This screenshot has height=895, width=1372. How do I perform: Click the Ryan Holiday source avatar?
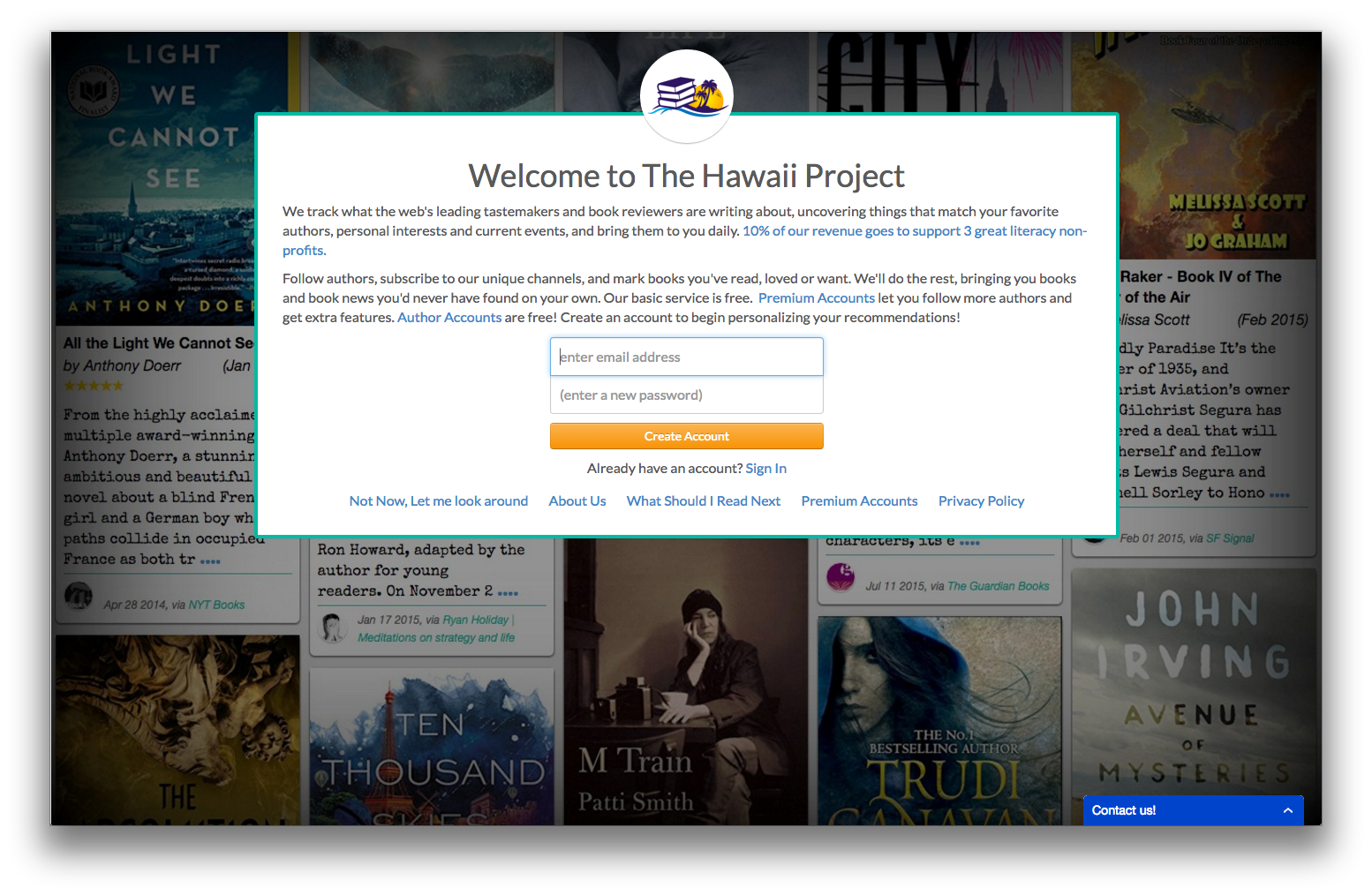tap(333, 628)
